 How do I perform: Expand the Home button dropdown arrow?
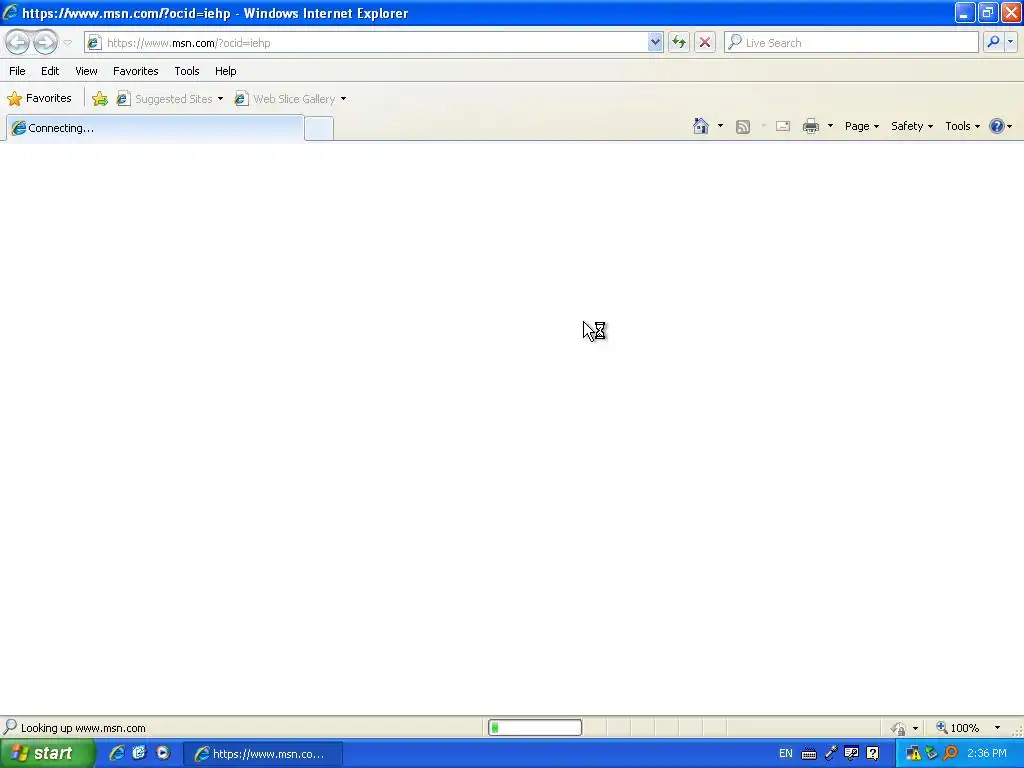tap(720, 126)
